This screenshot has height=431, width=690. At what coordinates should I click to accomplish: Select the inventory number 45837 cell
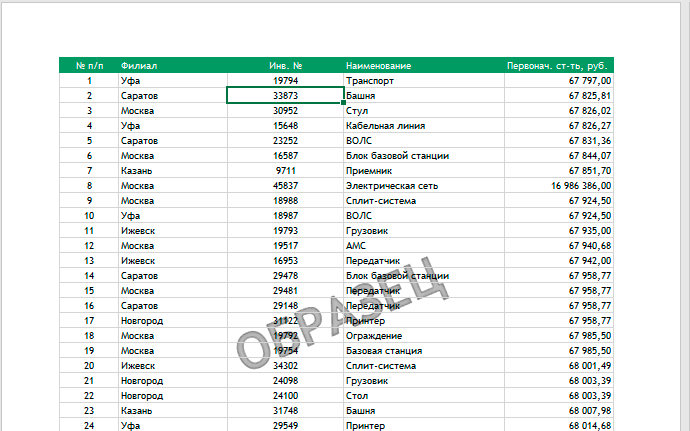[285, 186]
